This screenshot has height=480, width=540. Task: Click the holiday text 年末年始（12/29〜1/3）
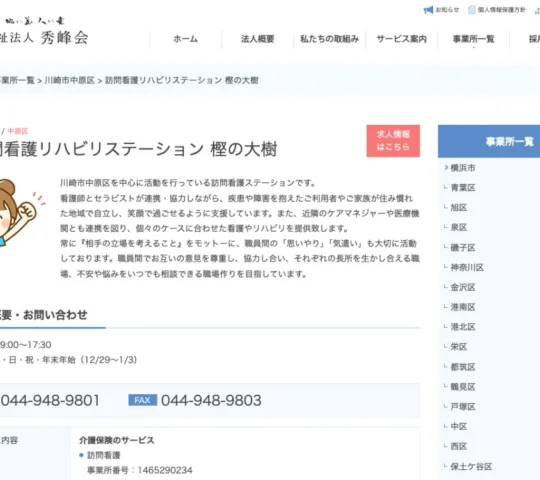(x=90, y=360)
